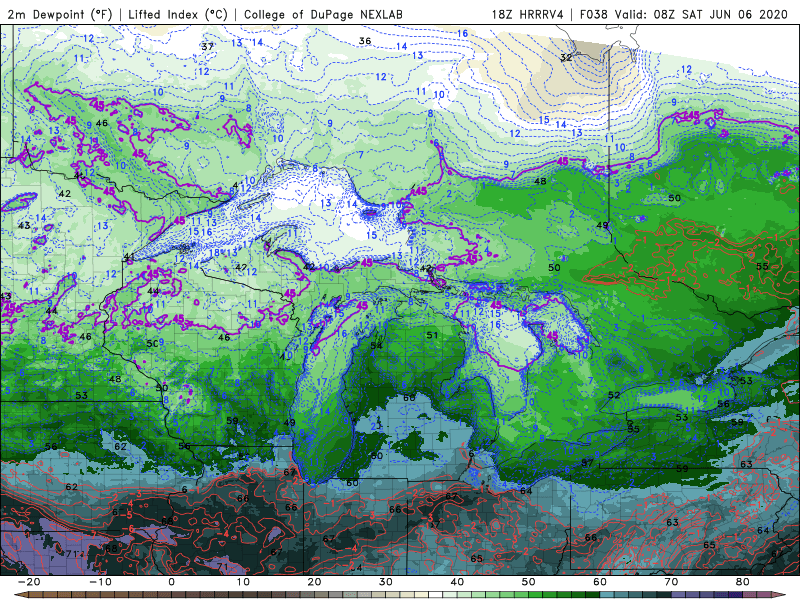Click the "F038" forecast hour text

[x=594, y=14]
